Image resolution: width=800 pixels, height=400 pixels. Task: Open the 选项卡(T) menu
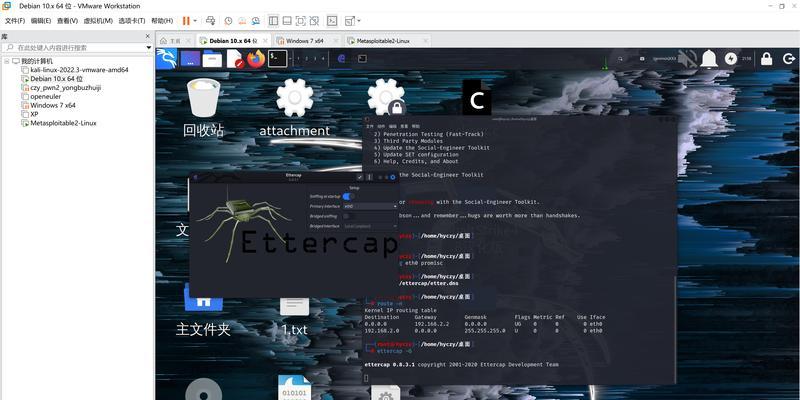[132, 21]
